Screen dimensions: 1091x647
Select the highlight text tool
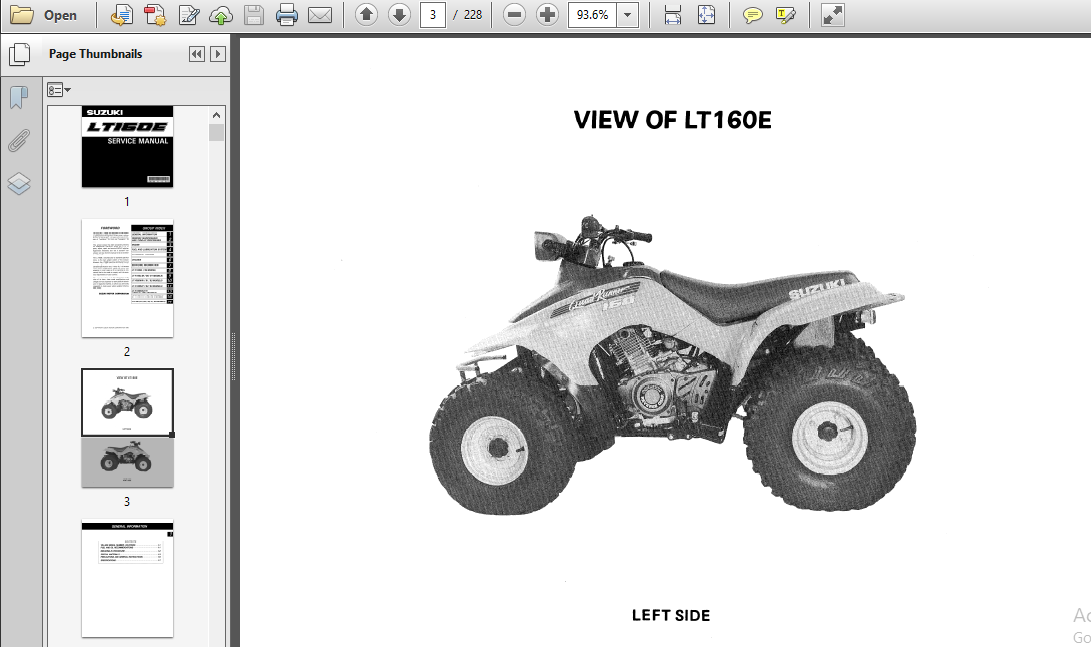786,15
